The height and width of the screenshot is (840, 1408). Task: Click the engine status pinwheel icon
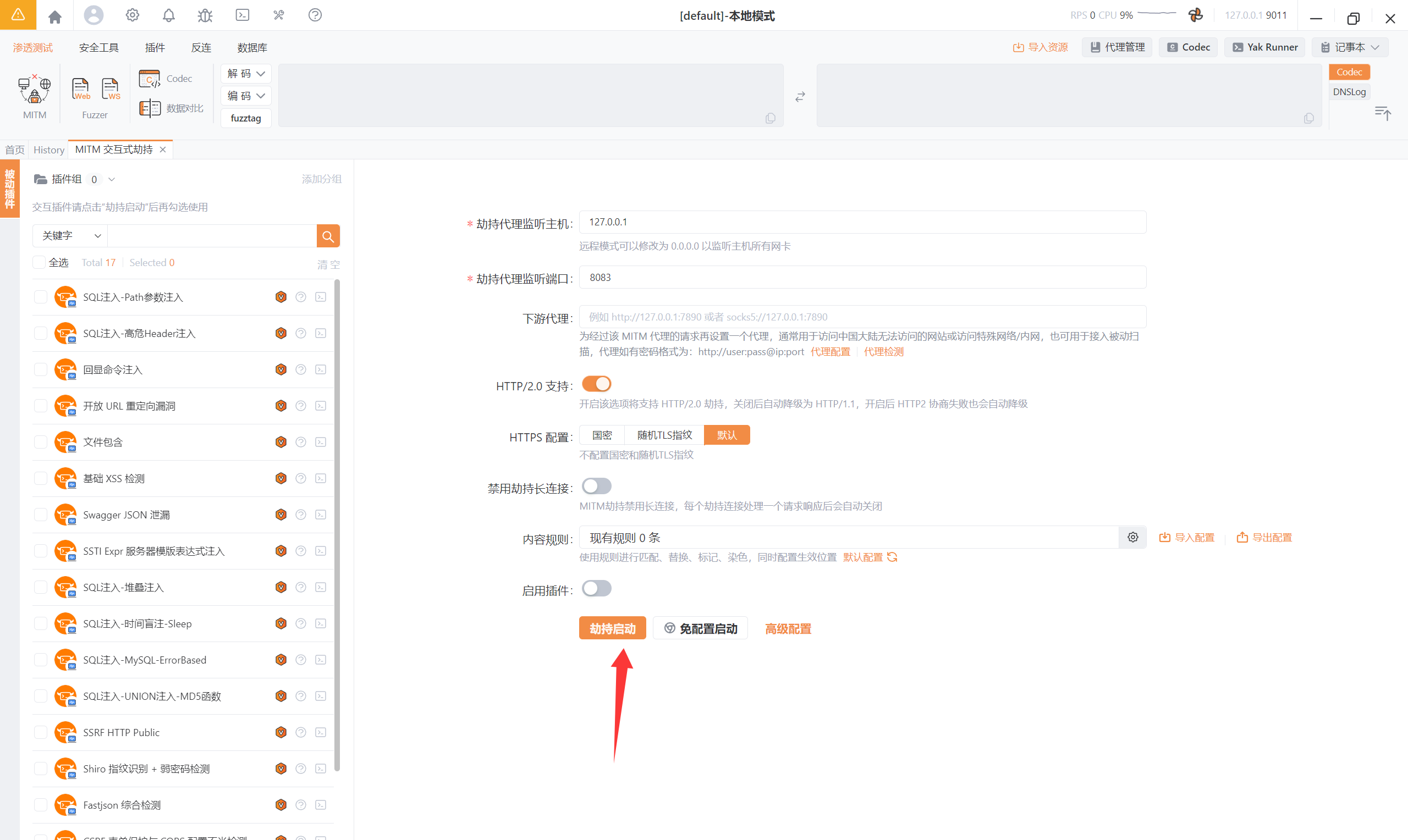tap(1196, 15)
